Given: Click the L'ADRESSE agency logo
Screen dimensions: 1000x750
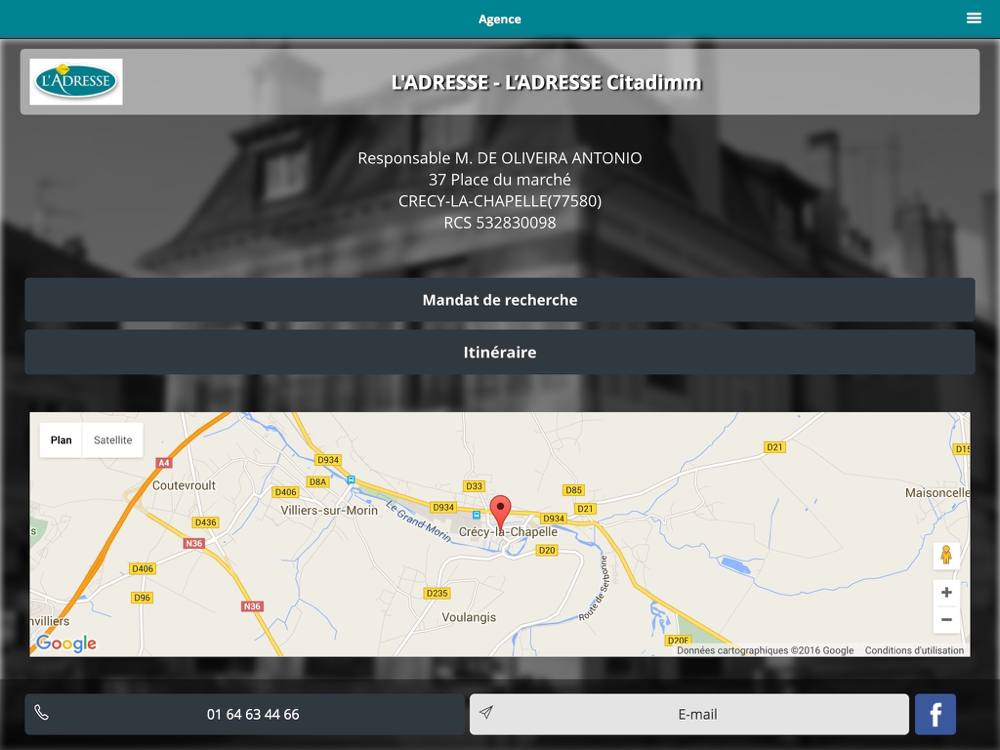Looking at the screenshot, I should [76, 82].
